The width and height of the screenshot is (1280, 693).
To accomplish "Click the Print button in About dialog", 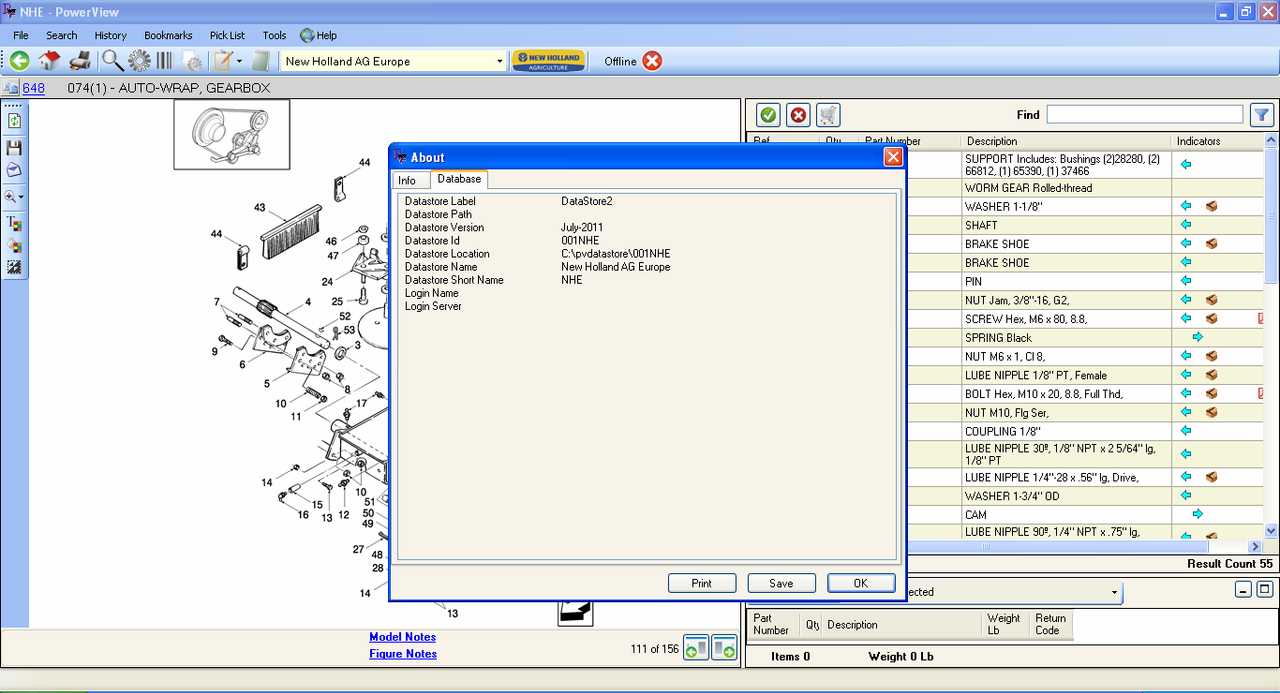I will tap(702, 583).
